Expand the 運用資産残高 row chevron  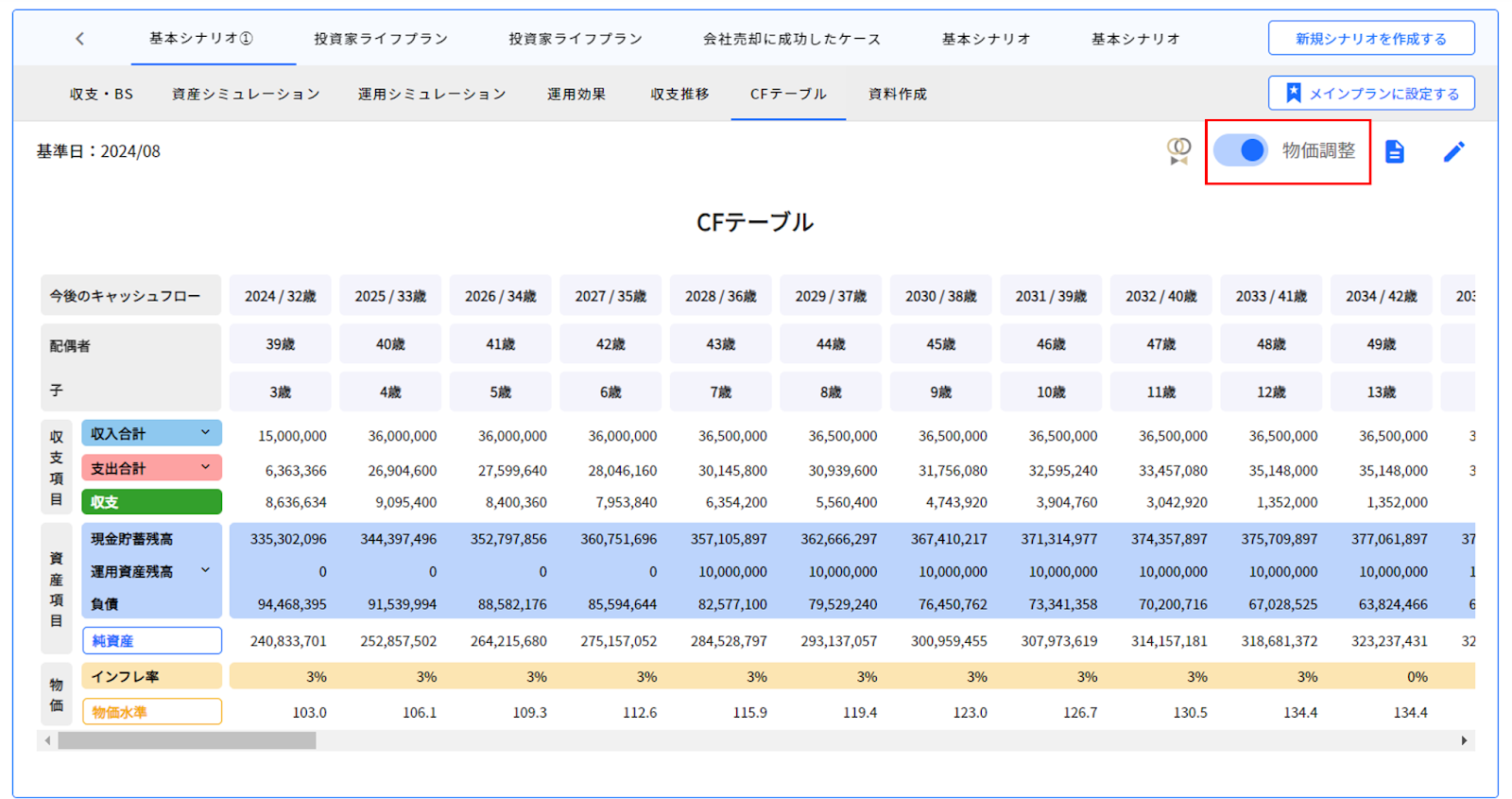205,570
